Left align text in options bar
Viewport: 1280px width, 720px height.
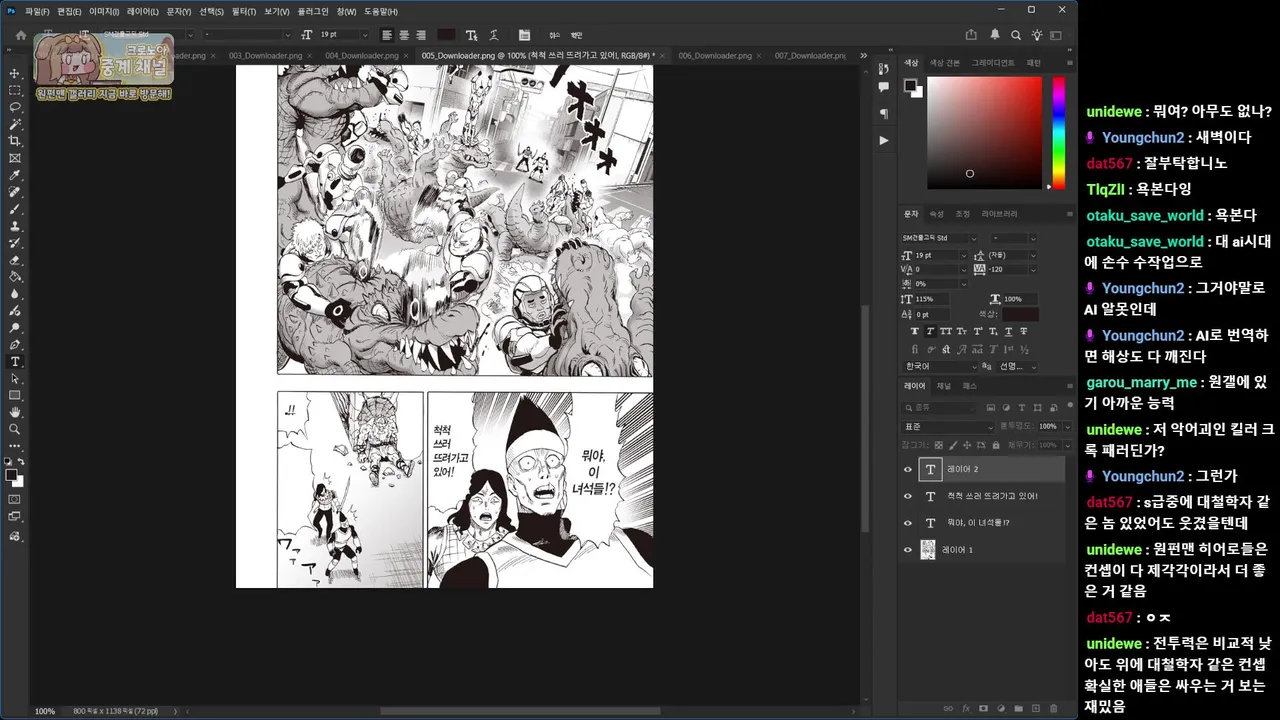pos(387,35)
